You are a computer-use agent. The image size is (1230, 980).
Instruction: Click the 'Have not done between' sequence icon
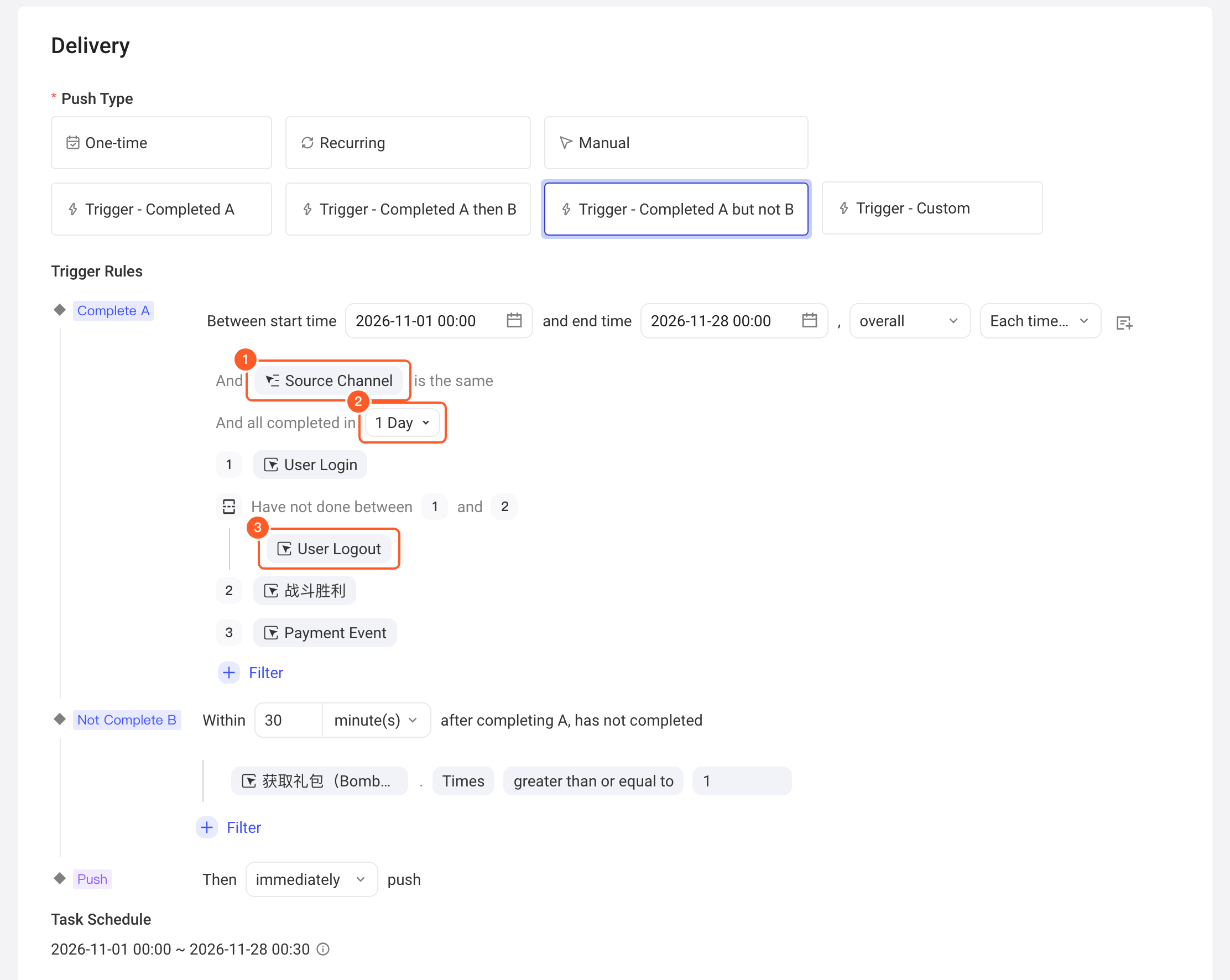tap(229, 507)
